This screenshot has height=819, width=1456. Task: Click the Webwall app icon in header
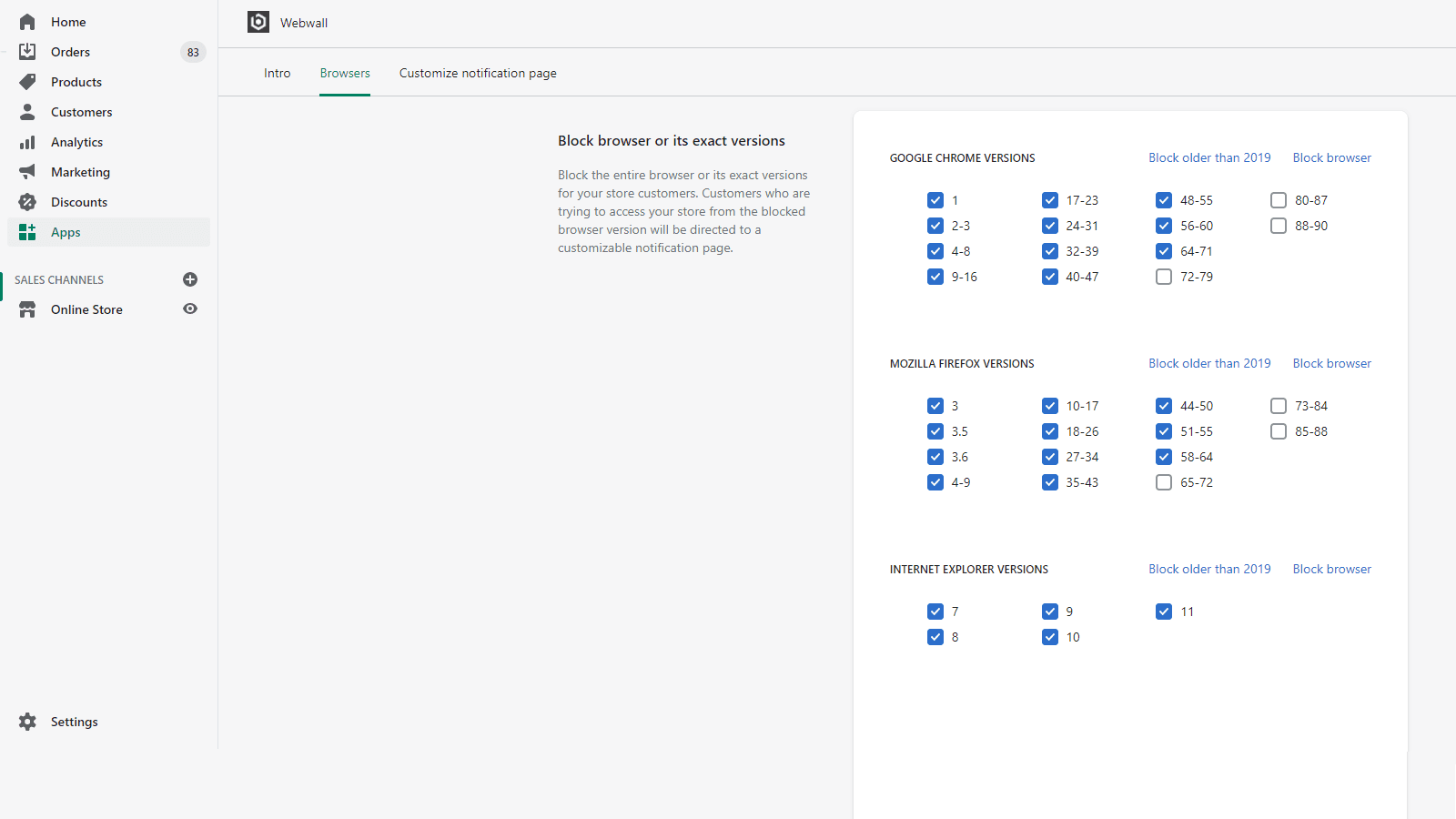(258, 22)
